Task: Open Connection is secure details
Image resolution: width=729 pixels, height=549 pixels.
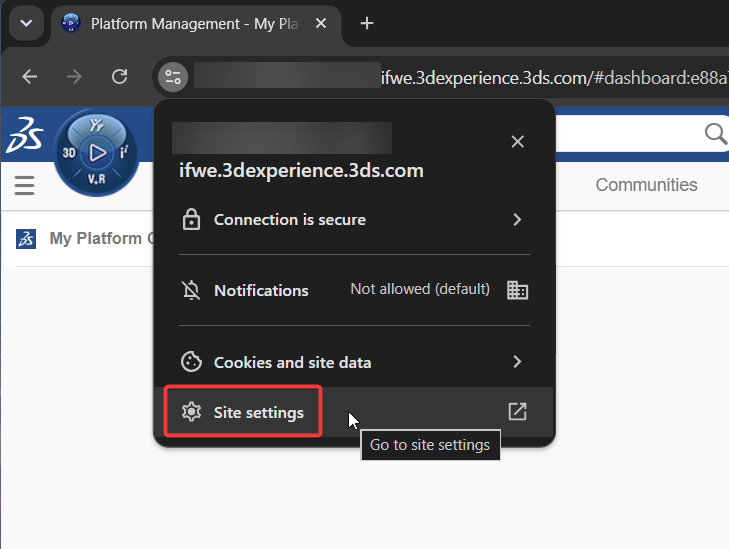Action: (354, 219)
